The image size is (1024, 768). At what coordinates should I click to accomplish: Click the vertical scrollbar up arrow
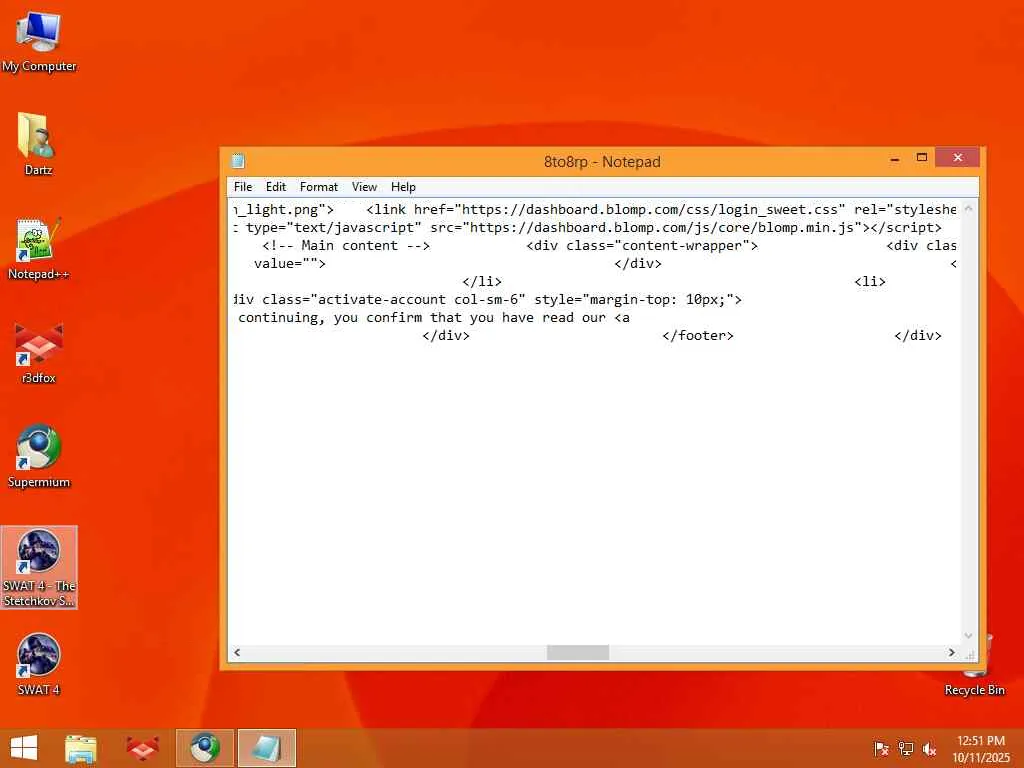[968, 208]
